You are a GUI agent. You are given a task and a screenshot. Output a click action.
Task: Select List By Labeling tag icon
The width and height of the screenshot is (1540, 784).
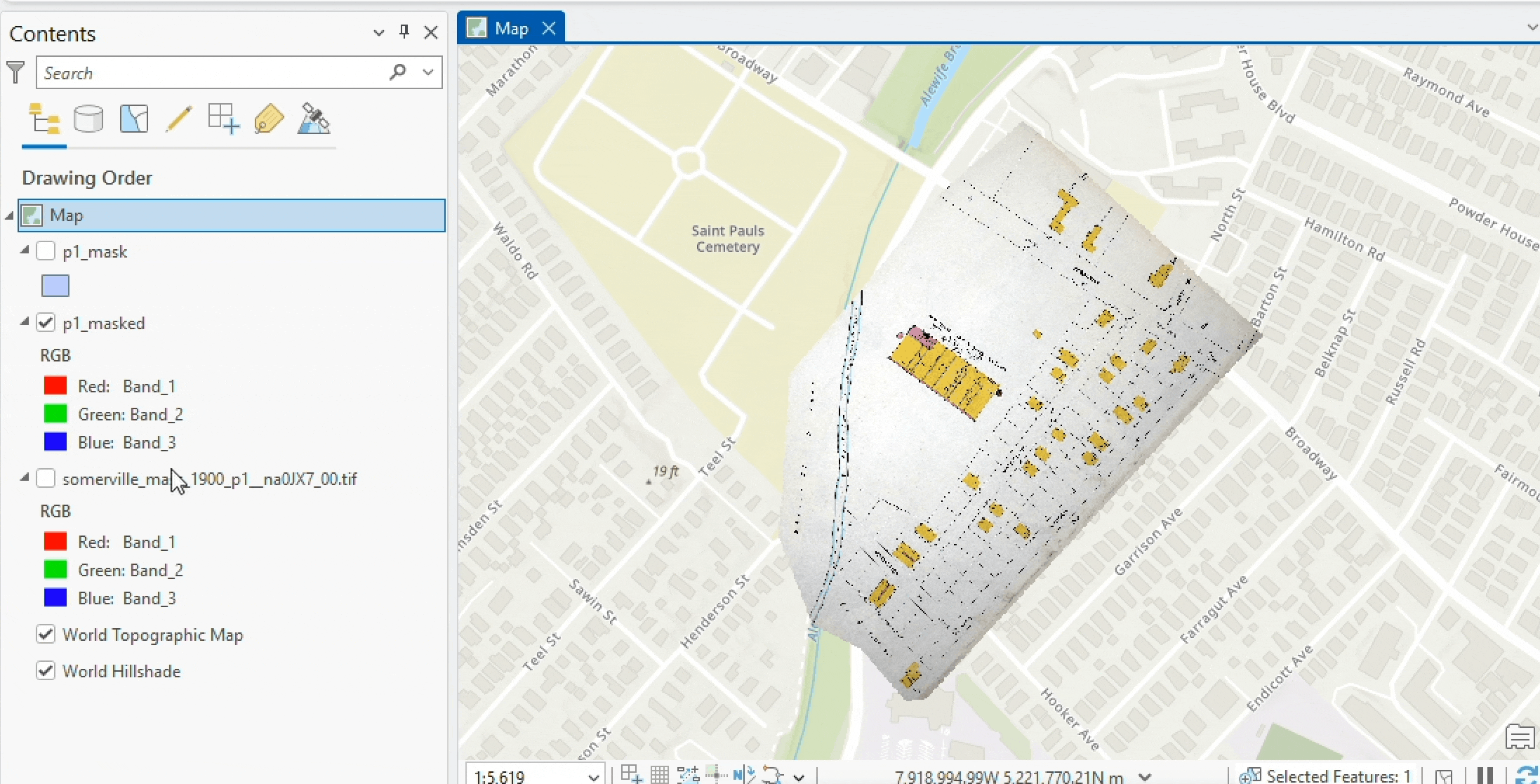point(269,119)
